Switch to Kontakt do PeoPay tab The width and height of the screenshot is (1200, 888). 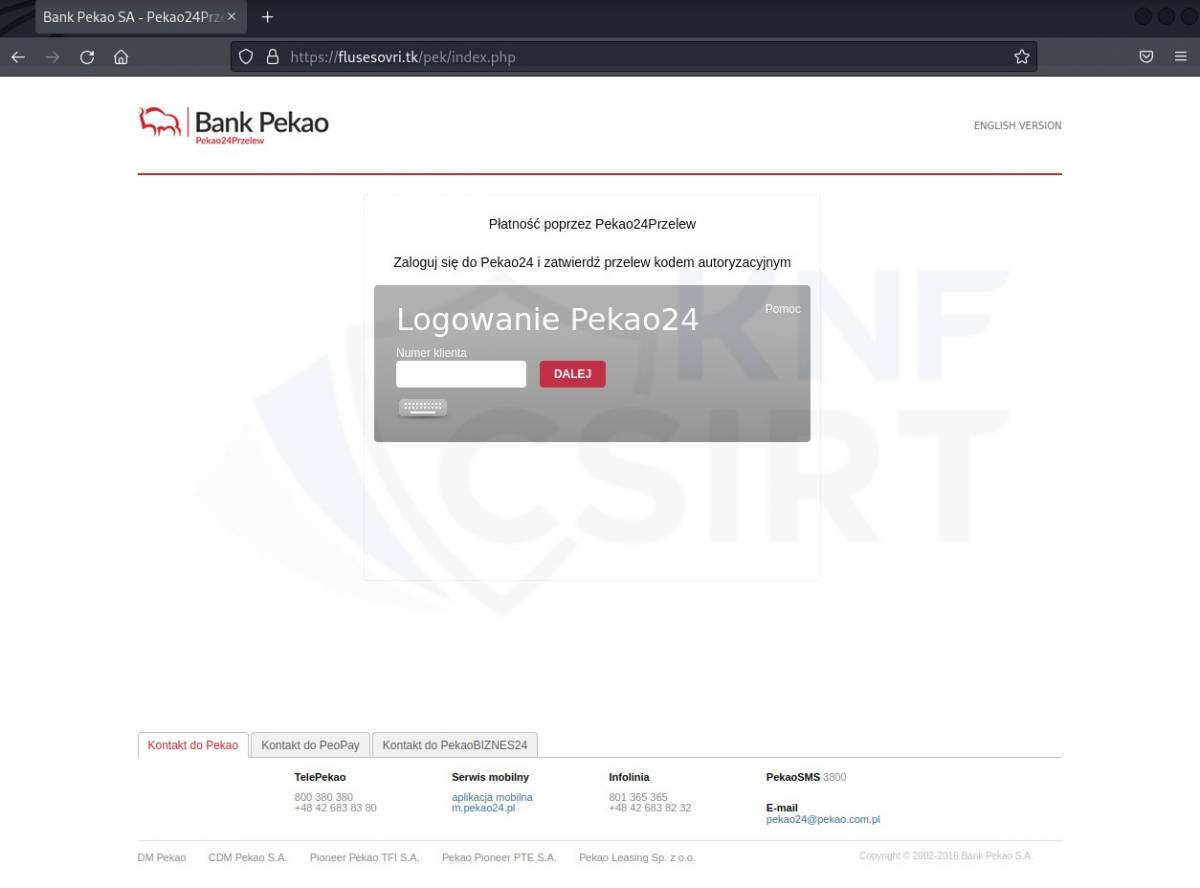310,745
